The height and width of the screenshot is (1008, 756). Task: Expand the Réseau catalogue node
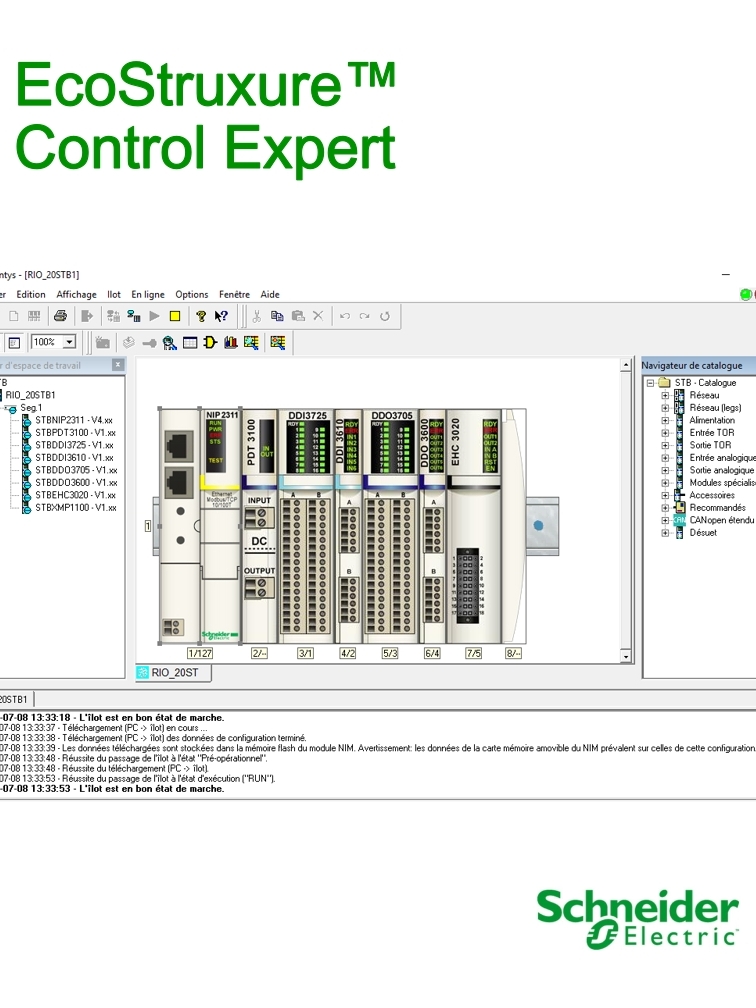665,396
